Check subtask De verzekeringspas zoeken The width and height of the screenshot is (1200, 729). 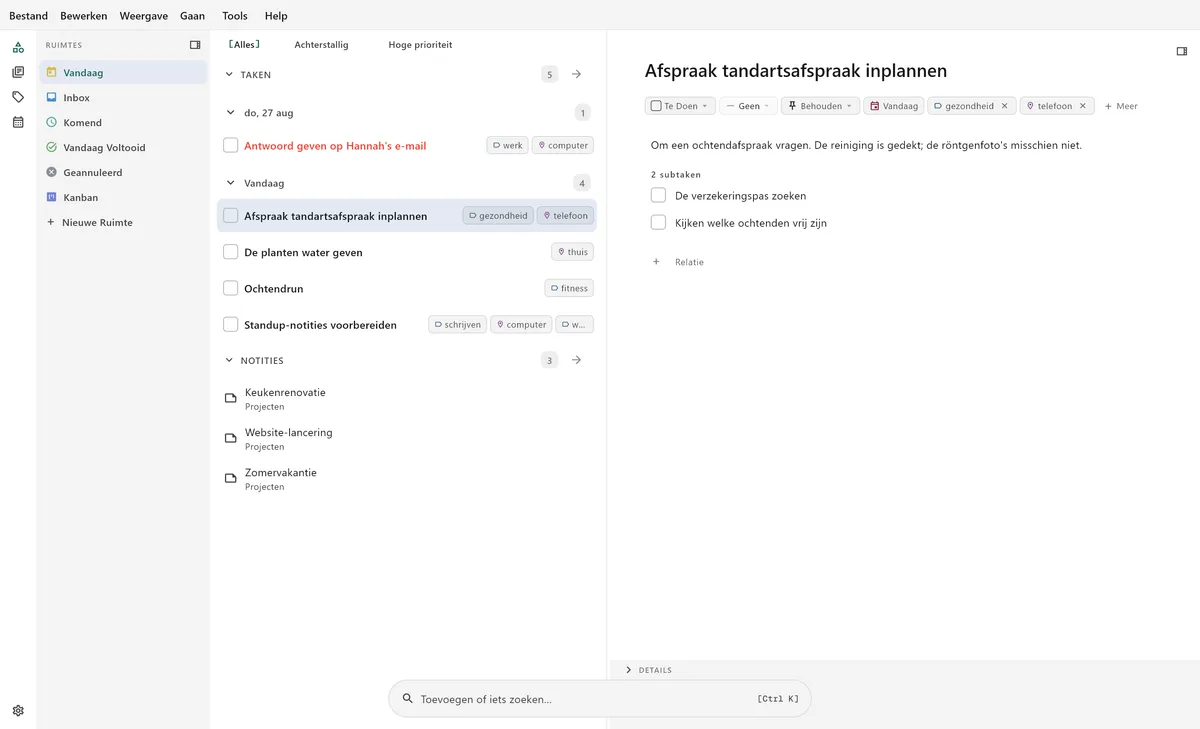tap(658, 195)
